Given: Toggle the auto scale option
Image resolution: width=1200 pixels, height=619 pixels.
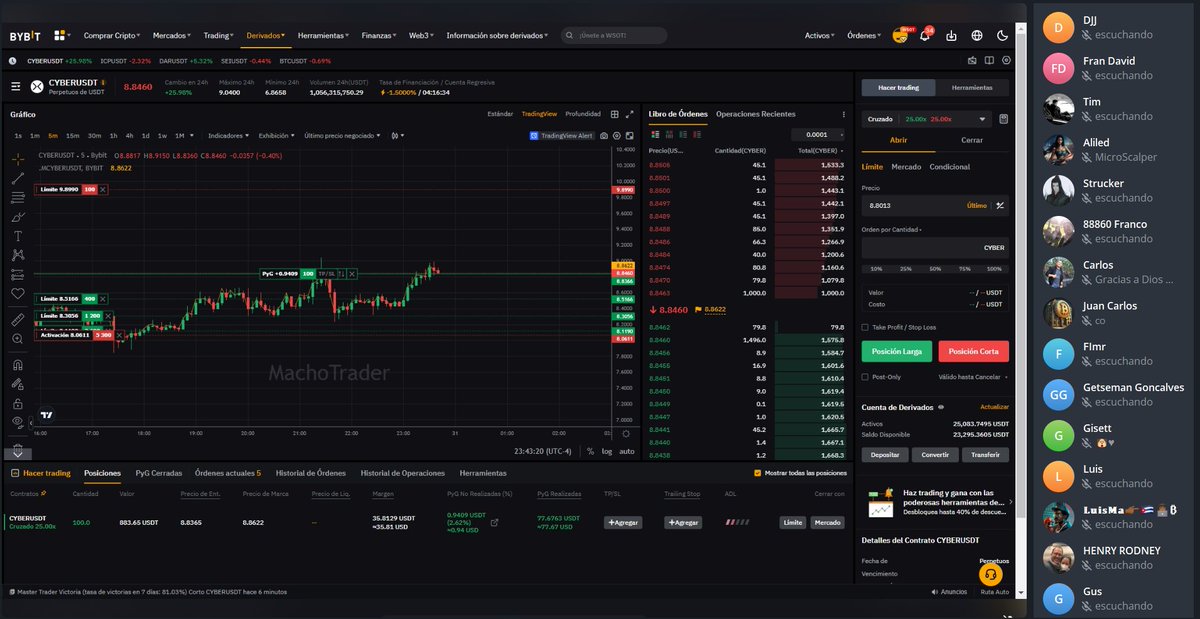Looking at the screenshot, I should [x=627, y=451].
